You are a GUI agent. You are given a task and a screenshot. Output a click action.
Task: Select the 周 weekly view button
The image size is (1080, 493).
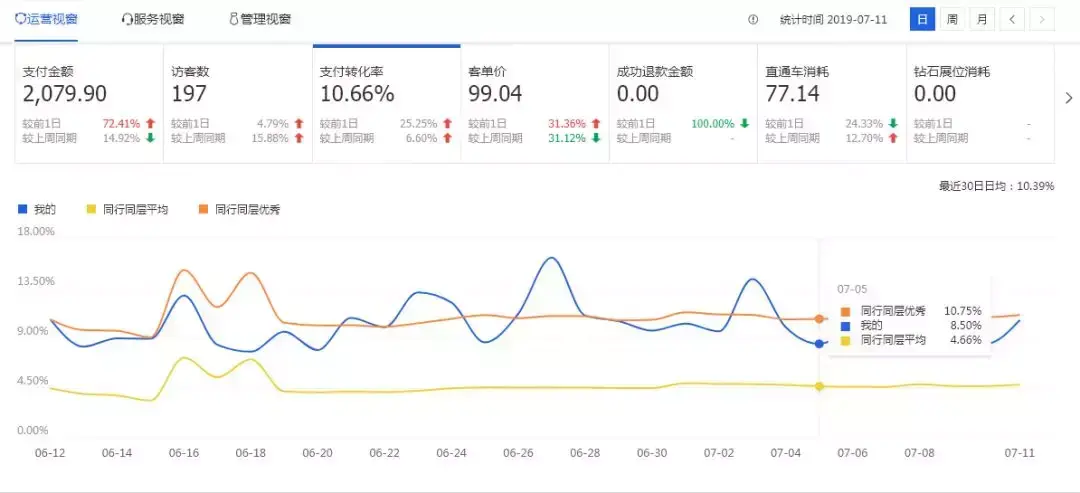[952, 19]
